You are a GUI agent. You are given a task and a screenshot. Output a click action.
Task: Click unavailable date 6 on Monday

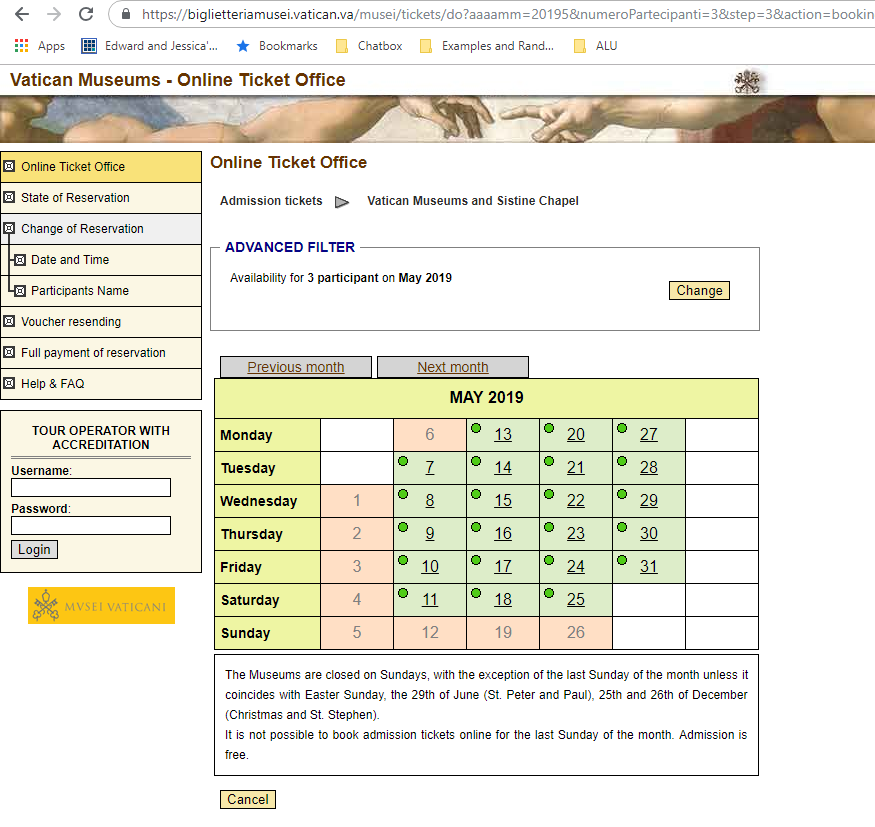430,434
